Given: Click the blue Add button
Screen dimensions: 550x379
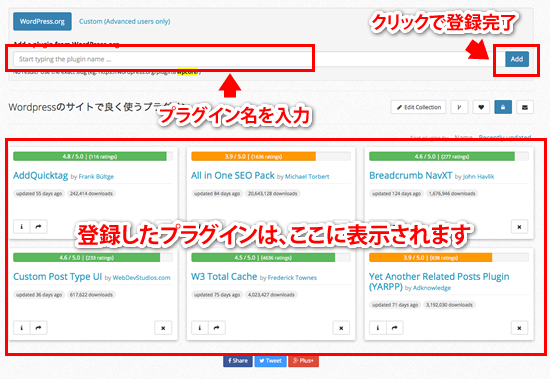Looking at the screenshot, I should (x=517, y=59).
